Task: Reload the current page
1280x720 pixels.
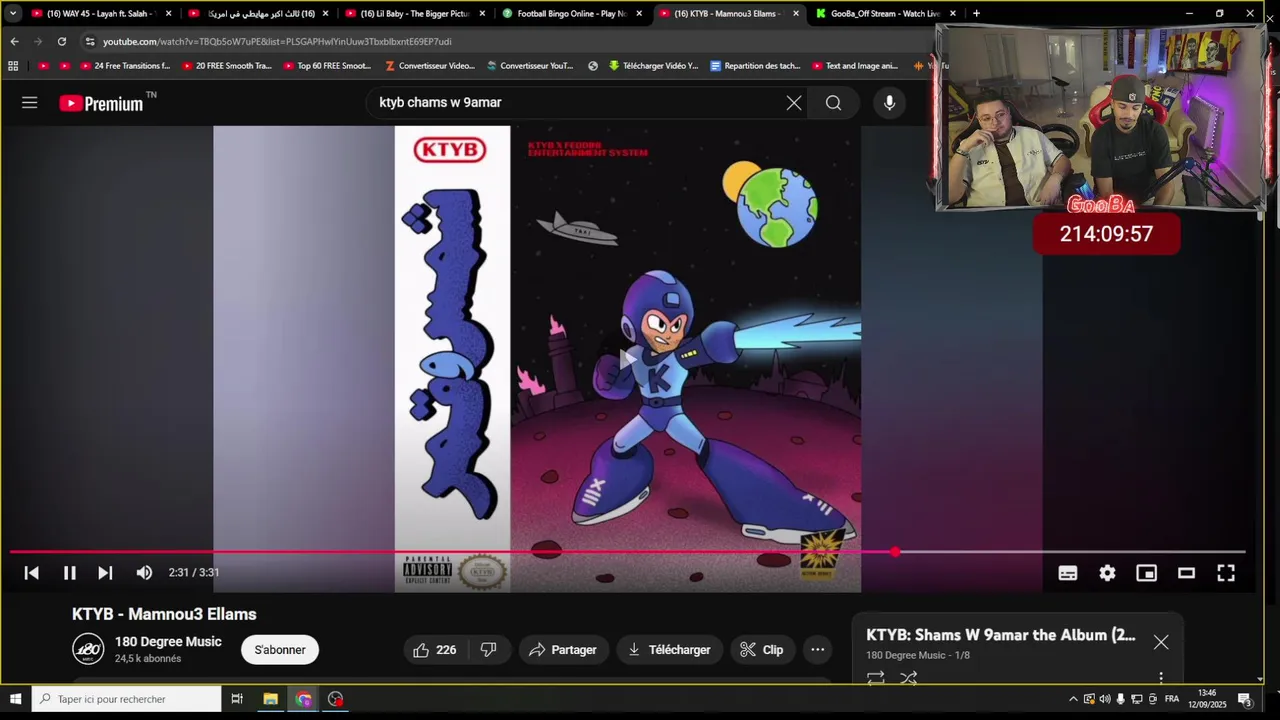Action: (x=62, y=41)
